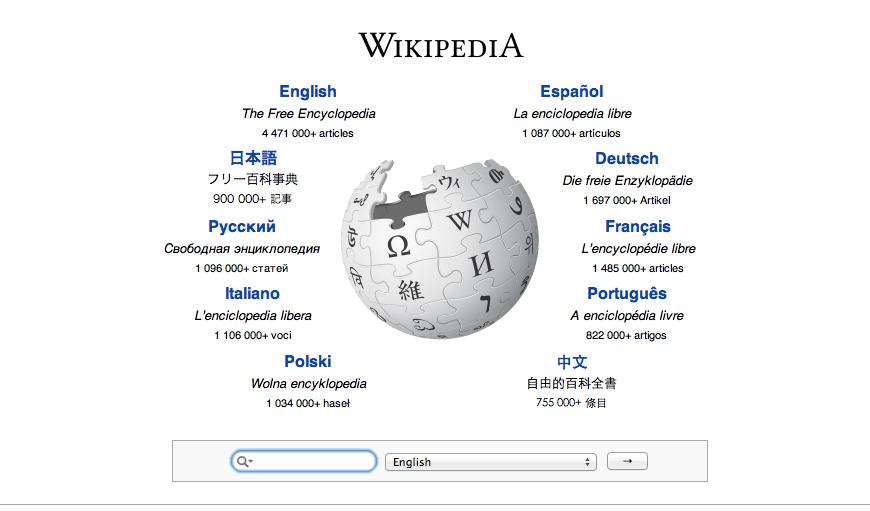Open the Polski Wikipedia link
870x511 pixels.
click(x=308, y=361)
